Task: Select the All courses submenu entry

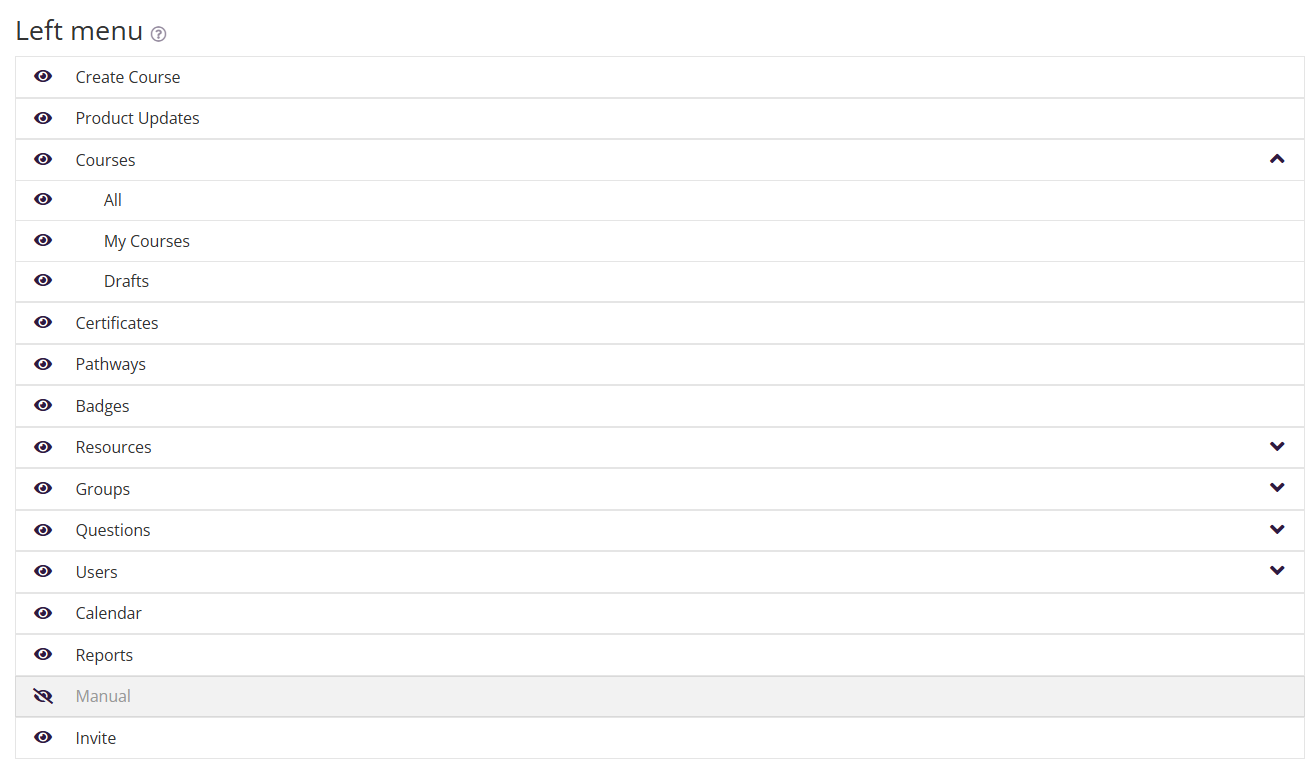Action: (113, 200)
